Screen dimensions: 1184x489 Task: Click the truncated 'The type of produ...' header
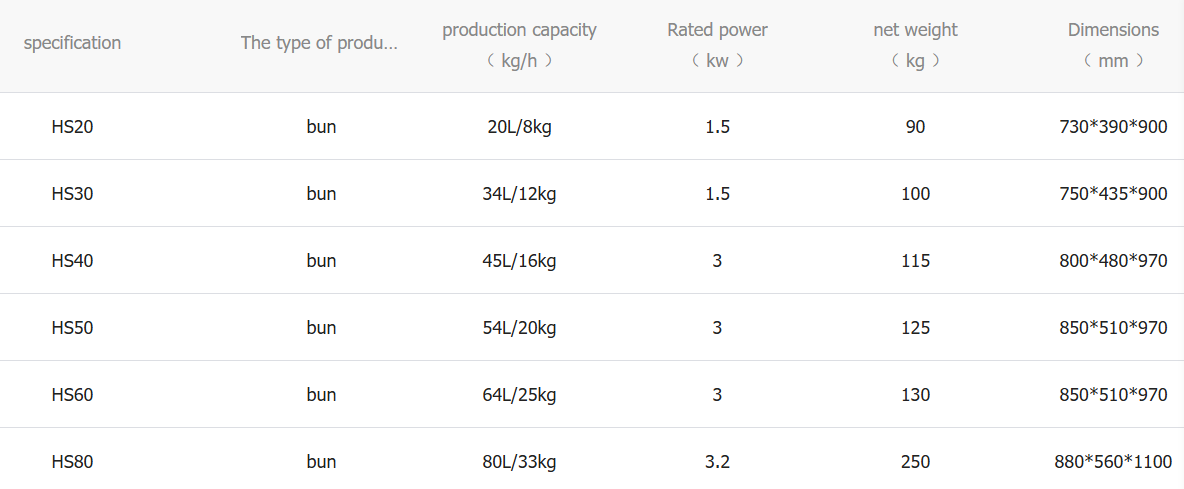click(x=319, y=43)
